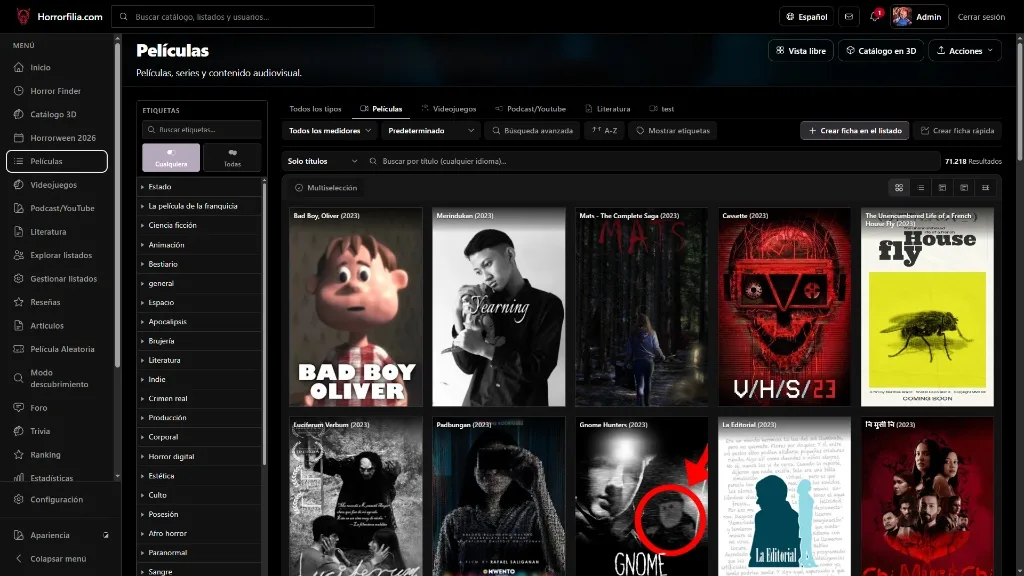Toggle Mostrar etiquetas
1024x576 pixels.
point(673,131)
